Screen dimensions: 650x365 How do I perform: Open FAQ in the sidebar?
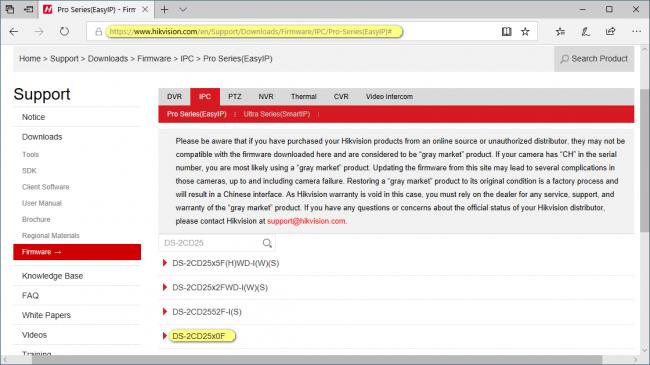(x=30, y=295)
